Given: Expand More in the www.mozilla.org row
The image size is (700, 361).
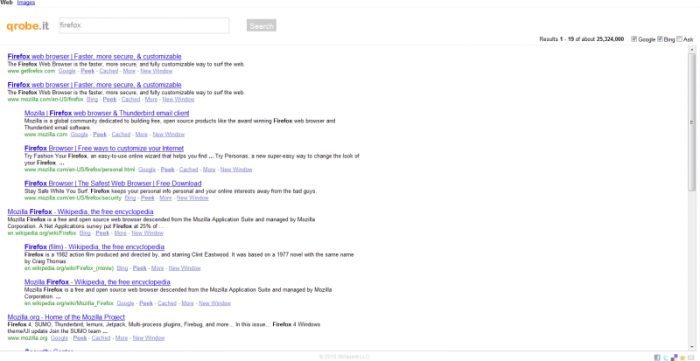Looking at the screenshot, I should 121,338.
